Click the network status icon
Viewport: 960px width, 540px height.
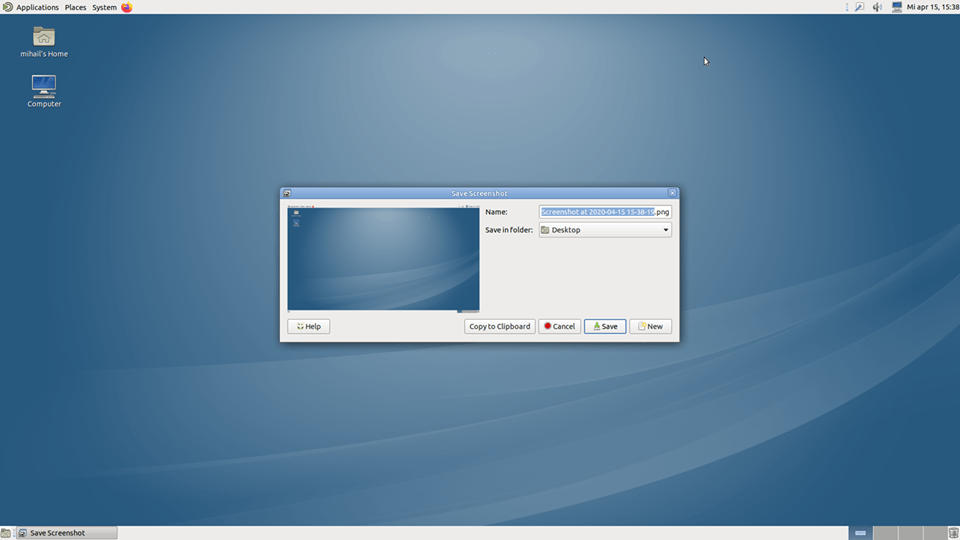[x=896, y=7]
